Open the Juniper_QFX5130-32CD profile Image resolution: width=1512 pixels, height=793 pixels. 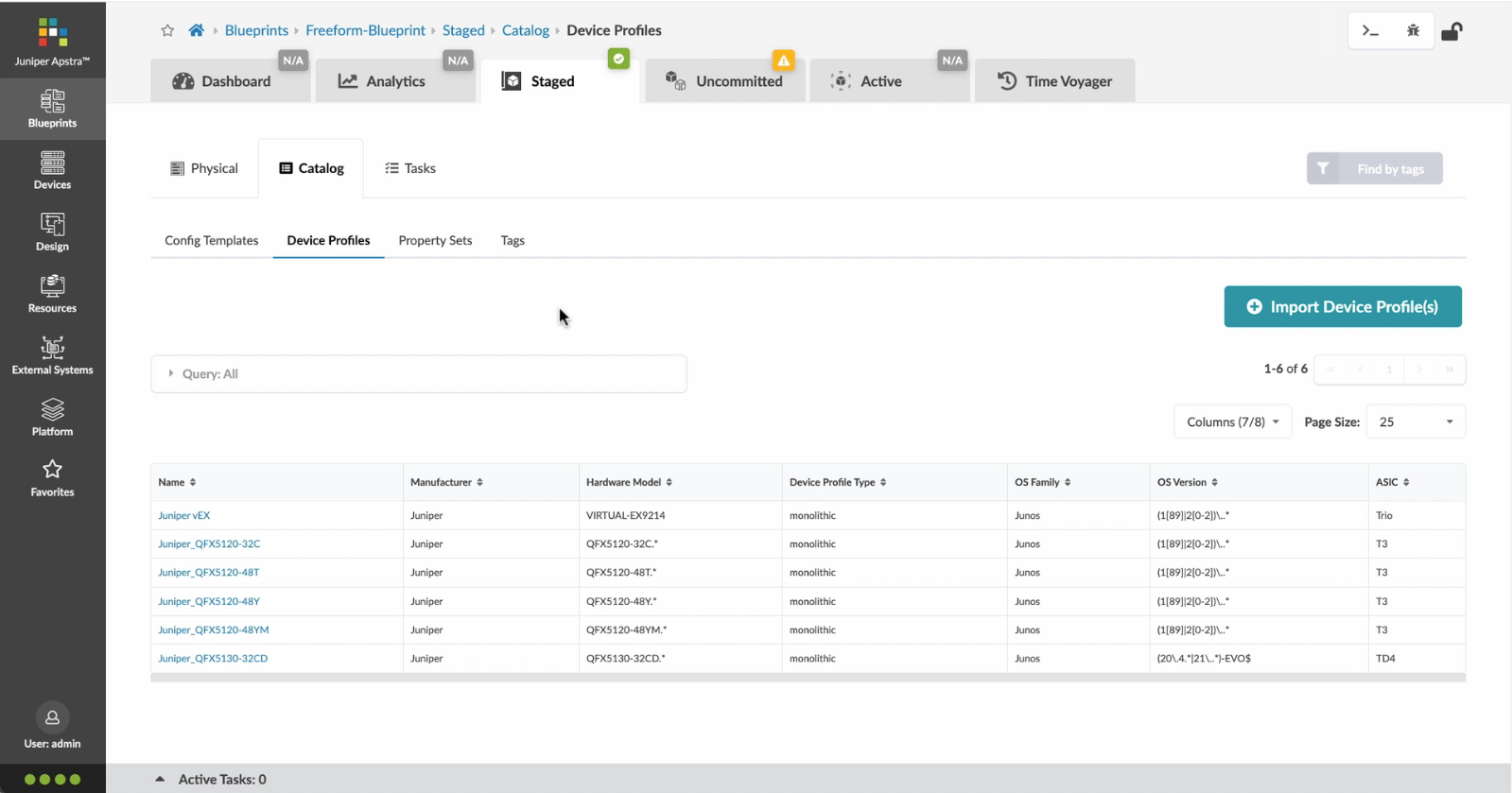pyautogui.click(x=213, y=658)
